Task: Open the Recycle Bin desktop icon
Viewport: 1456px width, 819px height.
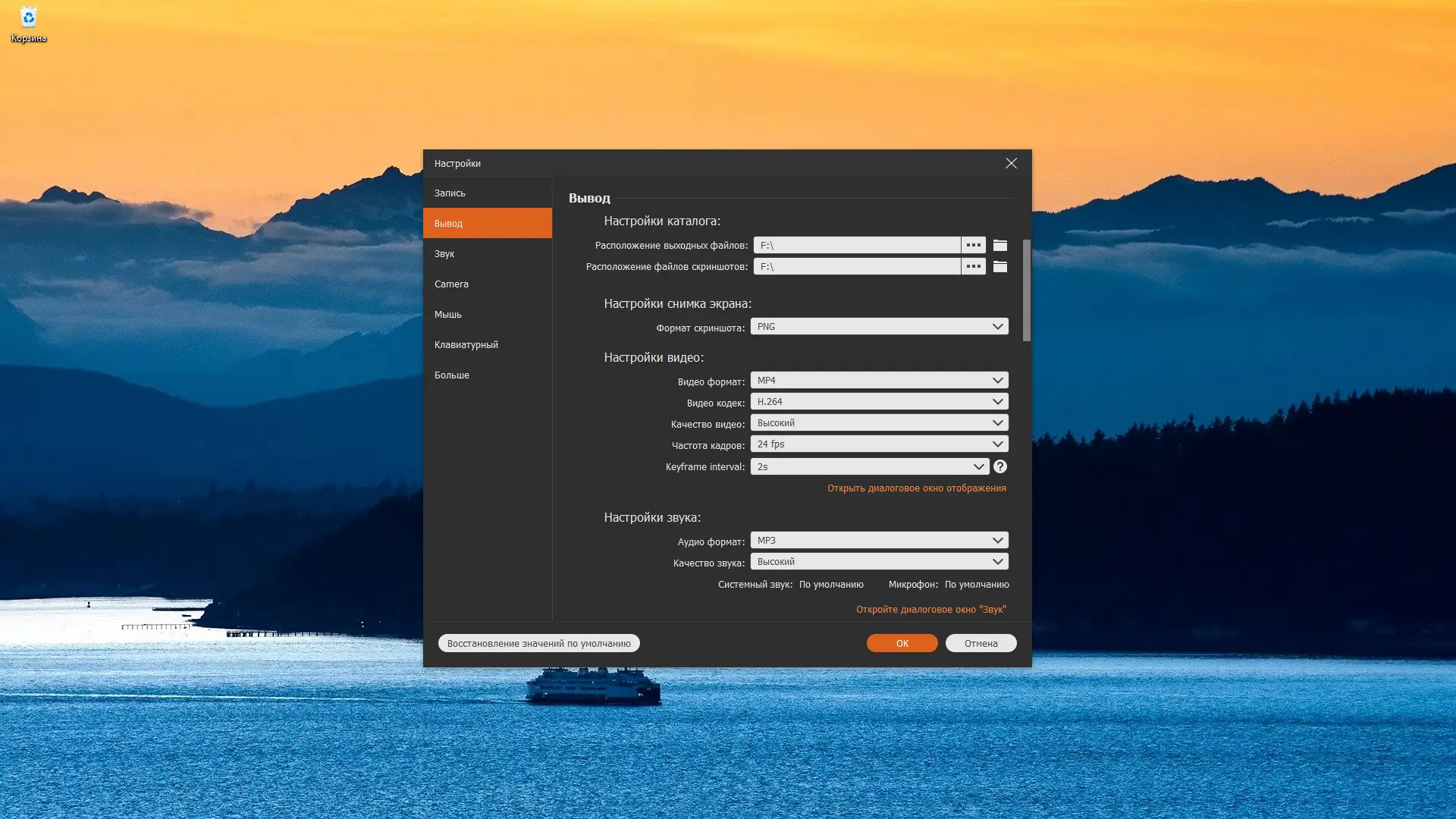Action: (x=28, y=23)
